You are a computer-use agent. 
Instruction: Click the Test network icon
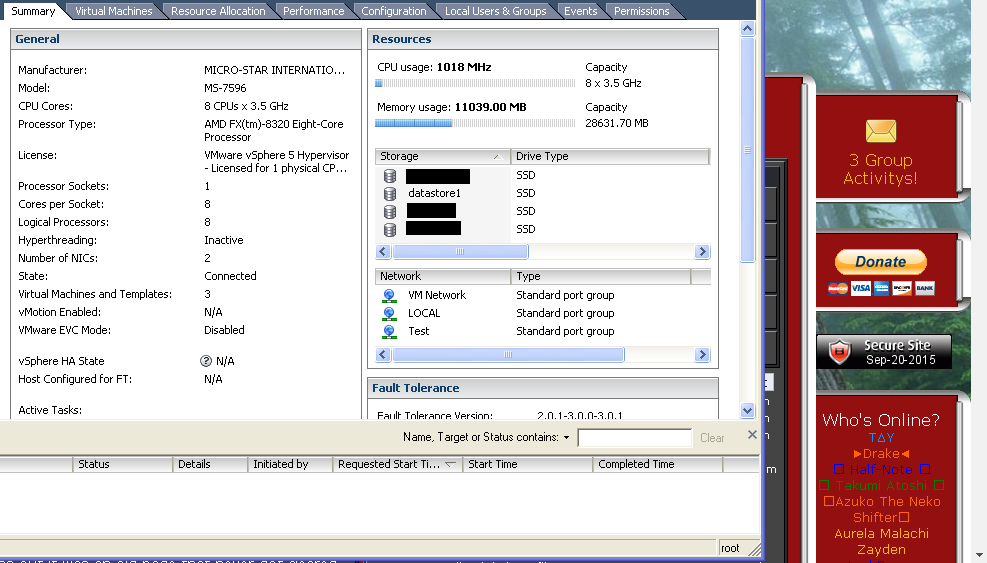pos(389,331)
